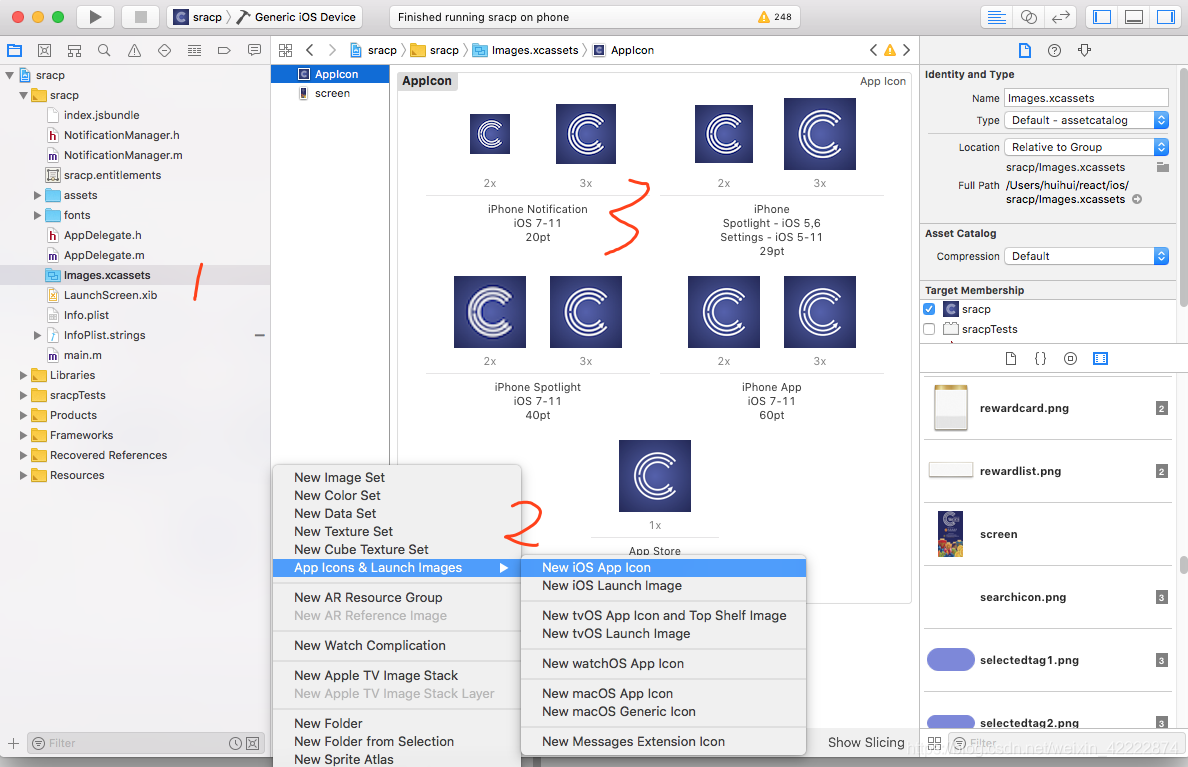The image size is (1188, 767).
Task: Choose New macOS App Icon
Action: coord(663,693)
